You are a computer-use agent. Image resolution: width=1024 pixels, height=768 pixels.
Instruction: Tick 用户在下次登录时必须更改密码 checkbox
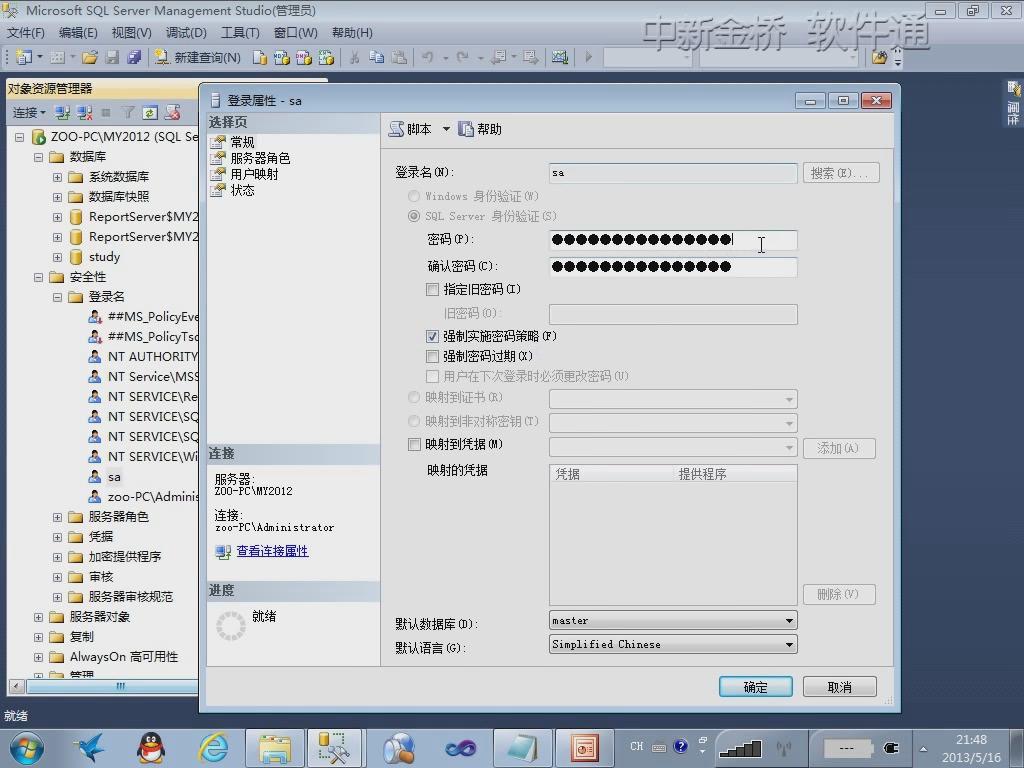432,376
